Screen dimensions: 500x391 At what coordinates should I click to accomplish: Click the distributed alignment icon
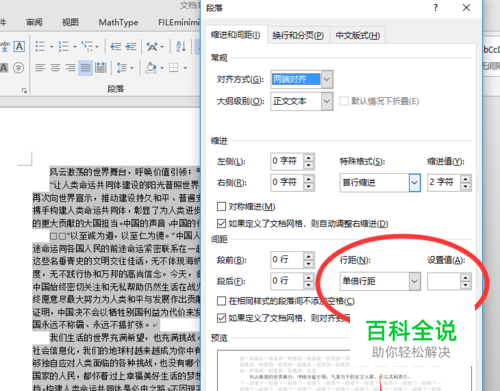(100, 68)
